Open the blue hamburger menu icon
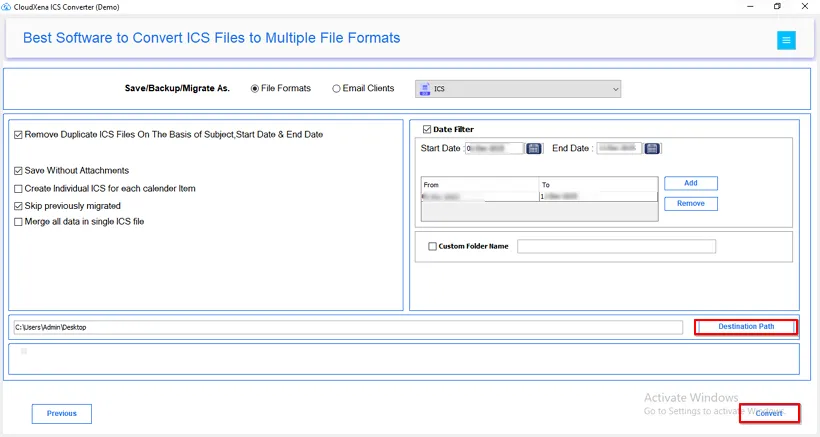This screenshot has width=820, height=437. pyautogui.click(x=786, y=40)
